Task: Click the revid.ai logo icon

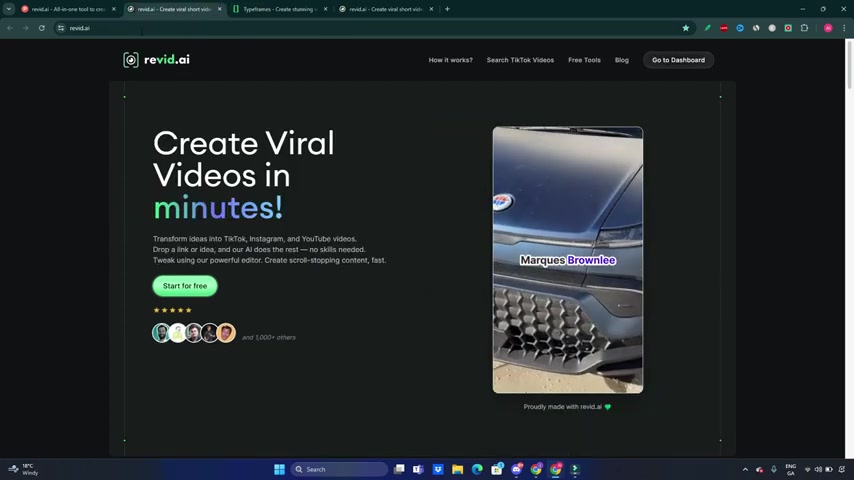Action: [x=131, y=60]
